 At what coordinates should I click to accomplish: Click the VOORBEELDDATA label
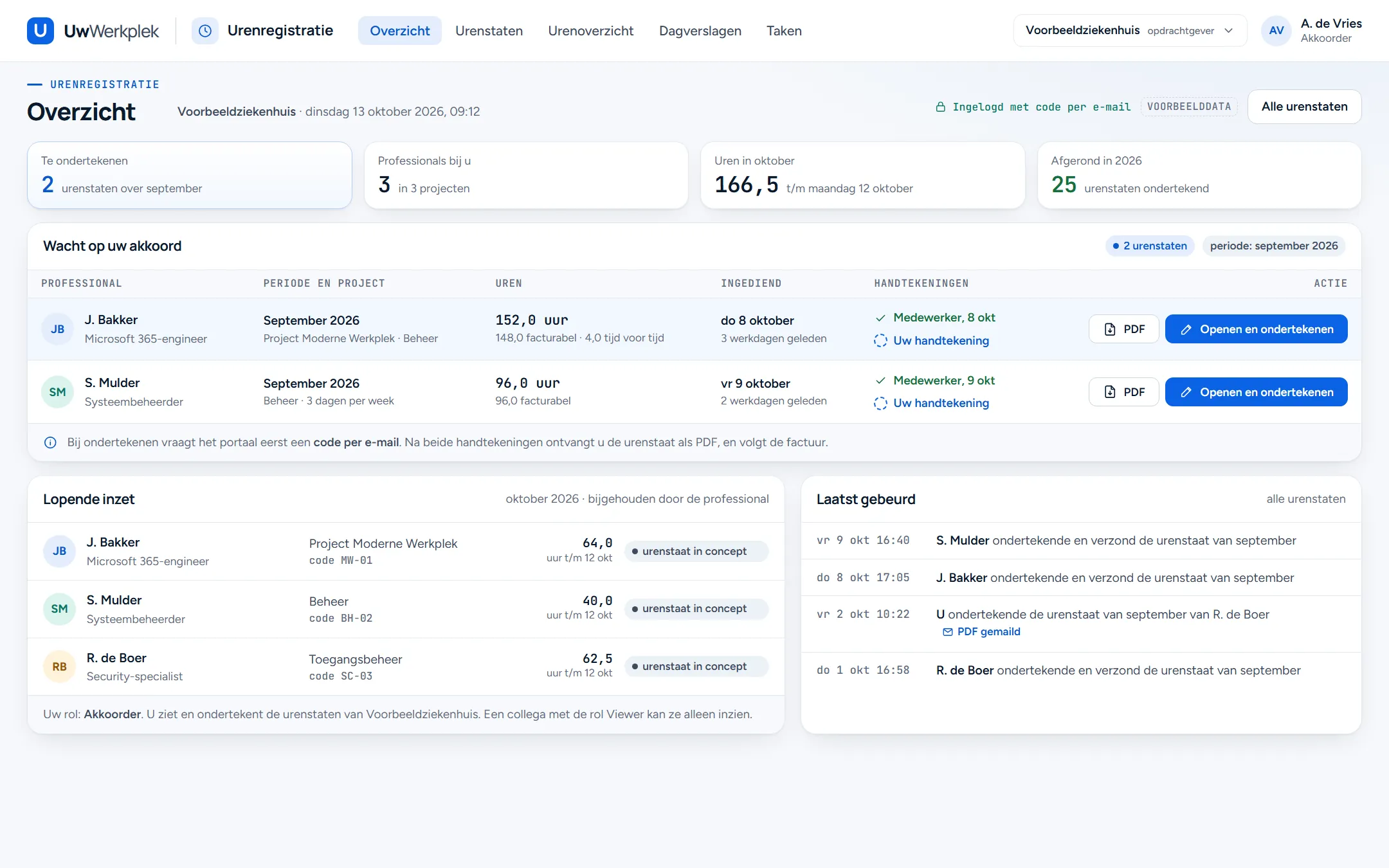point(1188,107)
